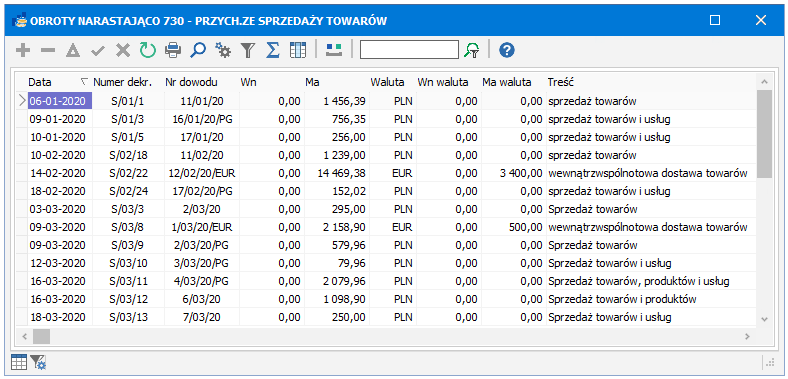Image resolution: width=788 pixels, height=379 pixels.
Task: Click the checkmark confirm icon
Action: pos(98,50)
